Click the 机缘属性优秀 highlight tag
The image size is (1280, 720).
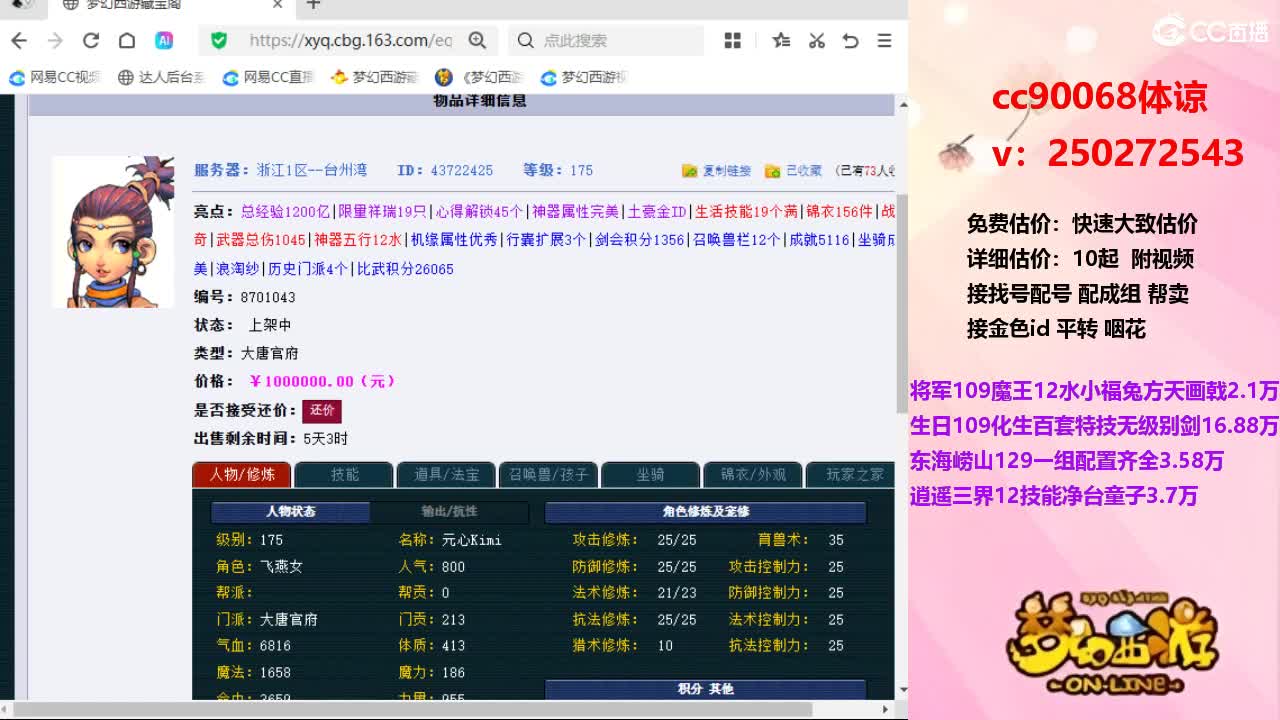point(454,240)
